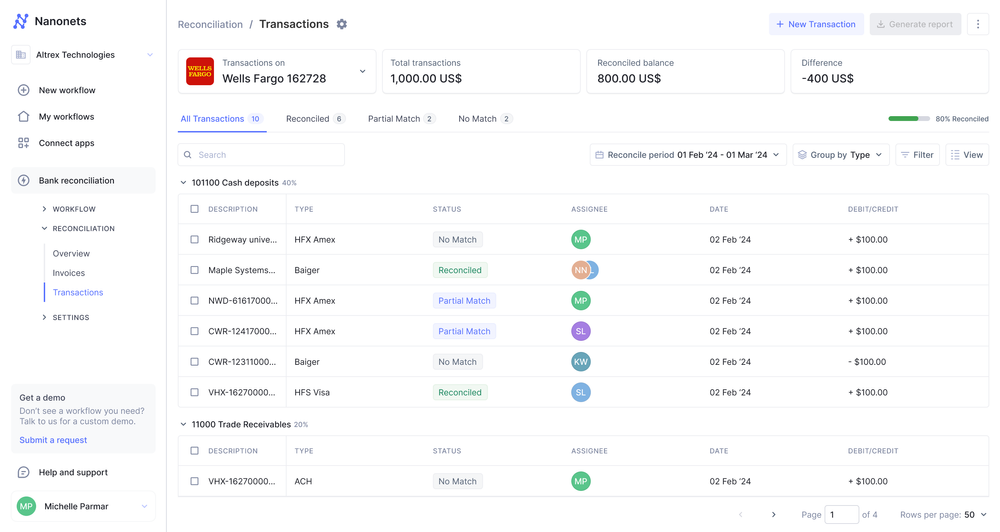The height and width of the screenshot is (532, 1000).
Task: Select all in Cash deposits header checkbox
Action: [195, 209]
